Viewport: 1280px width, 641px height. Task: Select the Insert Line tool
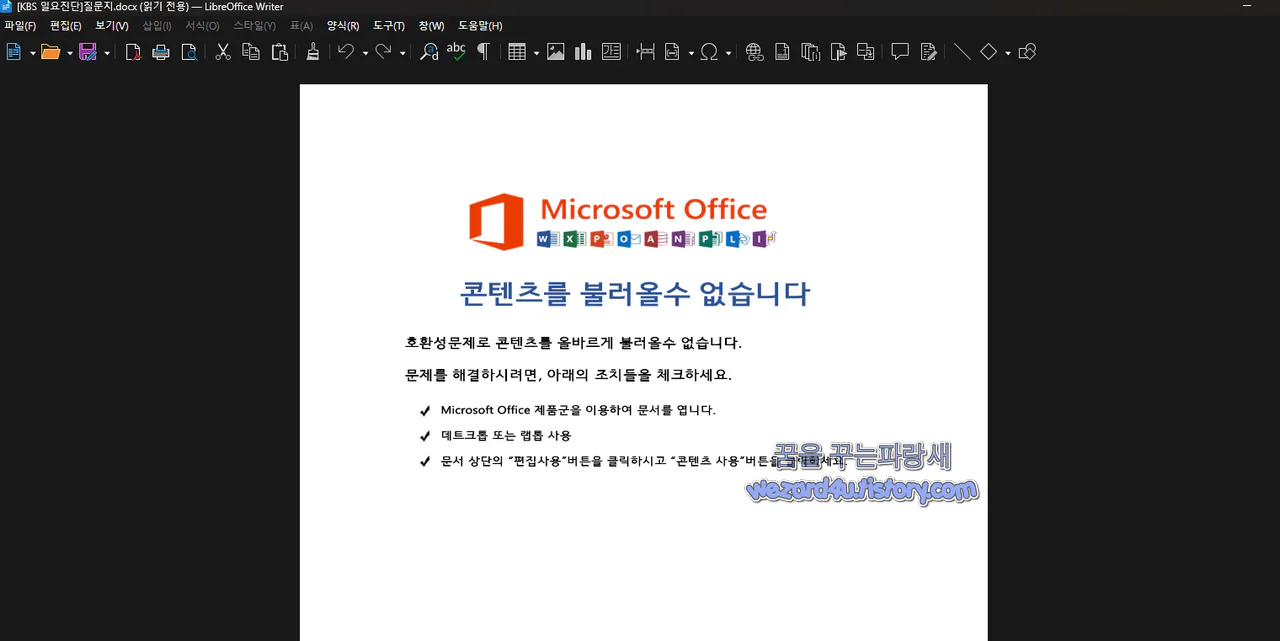962,52
